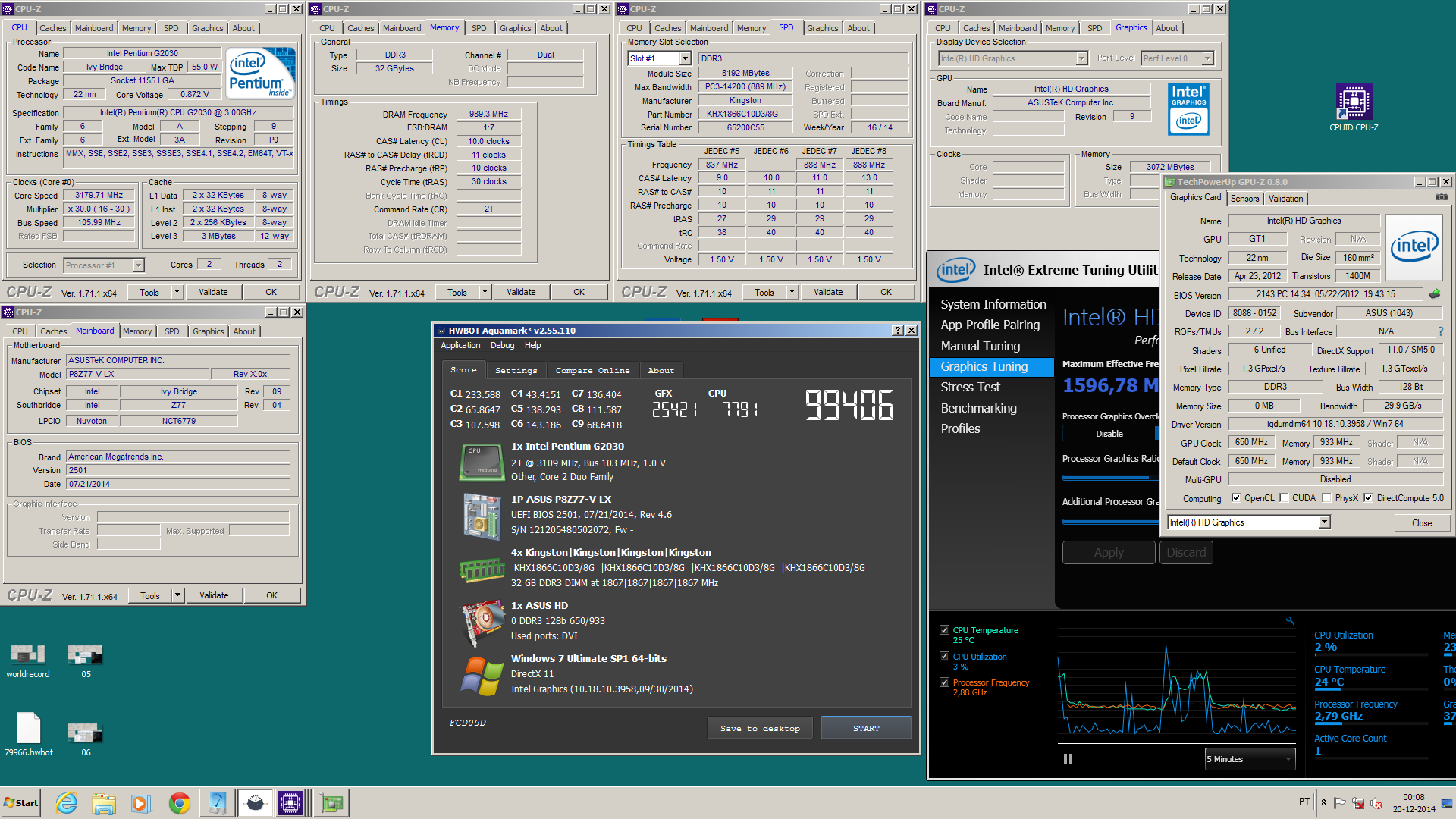Open the Settings tab in Aquamark
Viewport: 1456px width, 819px height.
coord(516,370)
